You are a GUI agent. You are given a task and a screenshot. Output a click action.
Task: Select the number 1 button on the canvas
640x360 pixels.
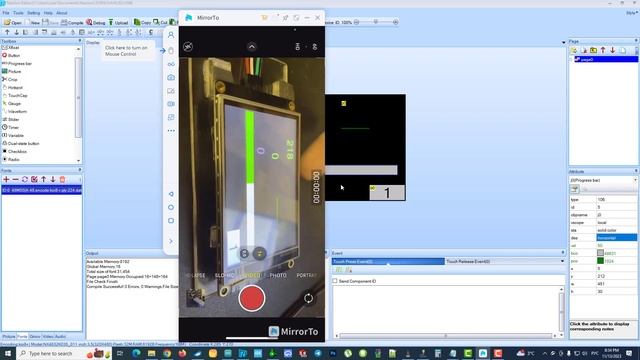tap(387, 193)
